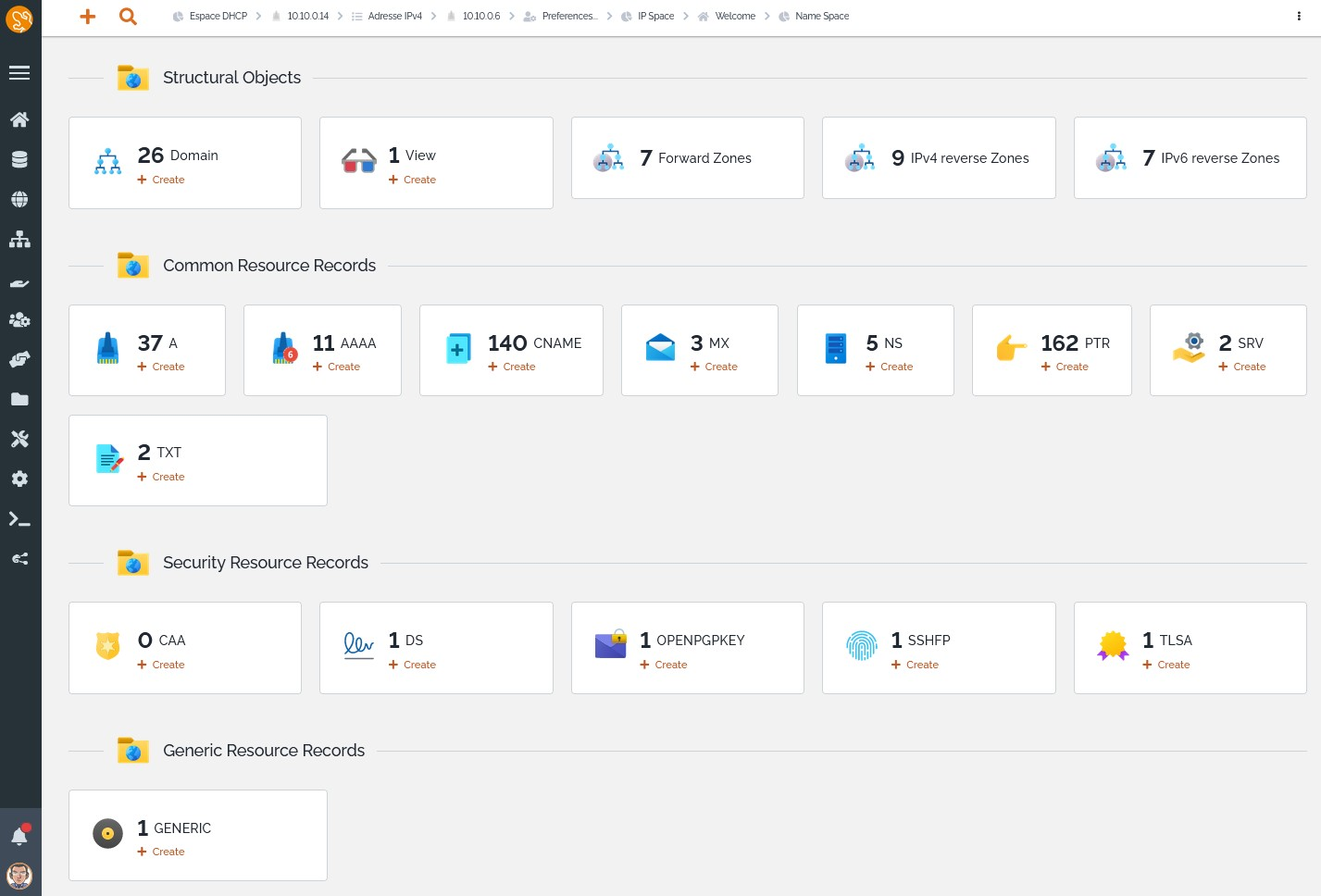Create a new CNAME record

coord(518,367)
